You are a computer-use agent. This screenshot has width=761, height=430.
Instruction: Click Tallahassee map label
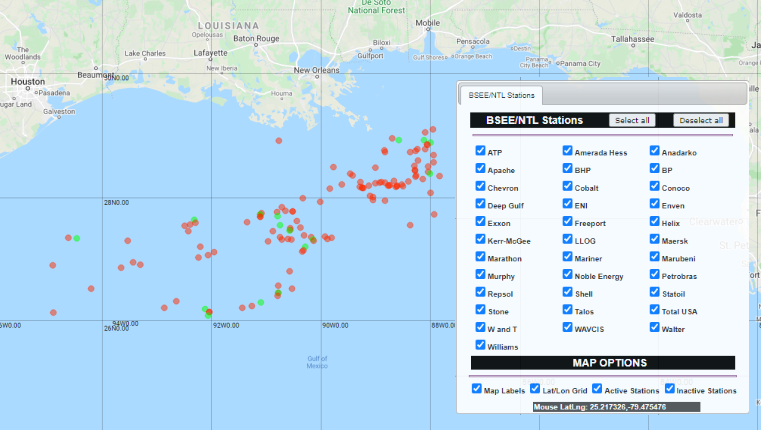(x=632, y=39)
